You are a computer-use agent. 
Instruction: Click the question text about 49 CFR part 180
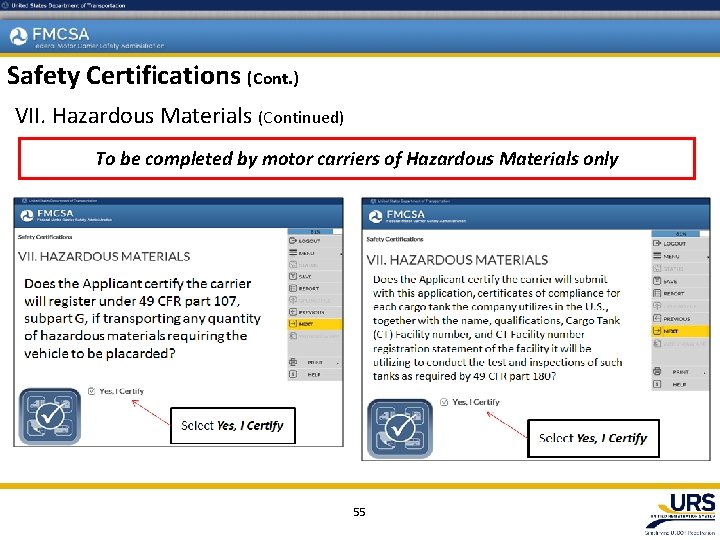point(497,327)
